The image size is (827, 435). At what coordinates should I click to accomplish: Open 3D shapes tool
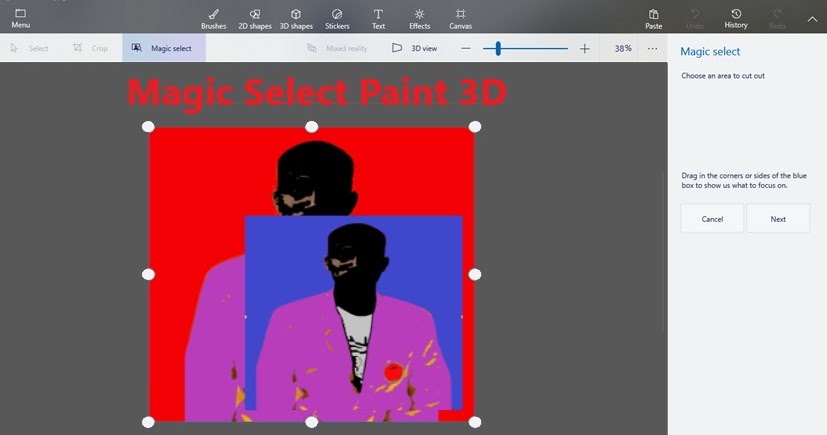pyautogui.click(x=296, y=18)
